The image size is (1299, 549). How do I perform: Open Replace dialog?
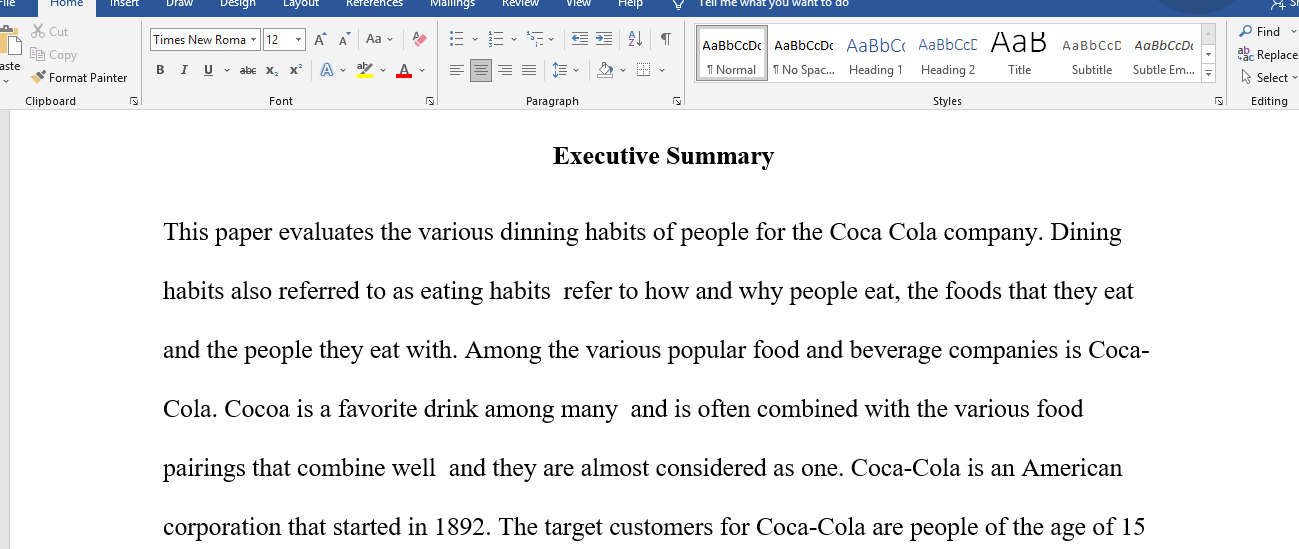pyautogui.click(x=1267, y=55)
